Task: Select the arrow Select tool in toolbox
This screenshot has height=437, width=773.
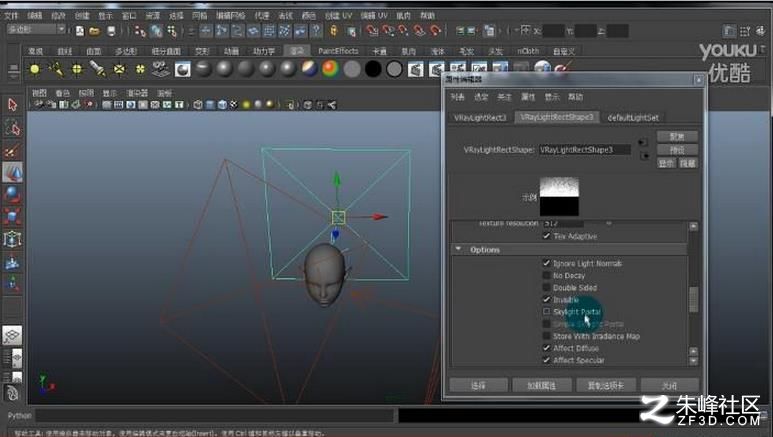Action: pyautogui.click(x=12, y=105)
